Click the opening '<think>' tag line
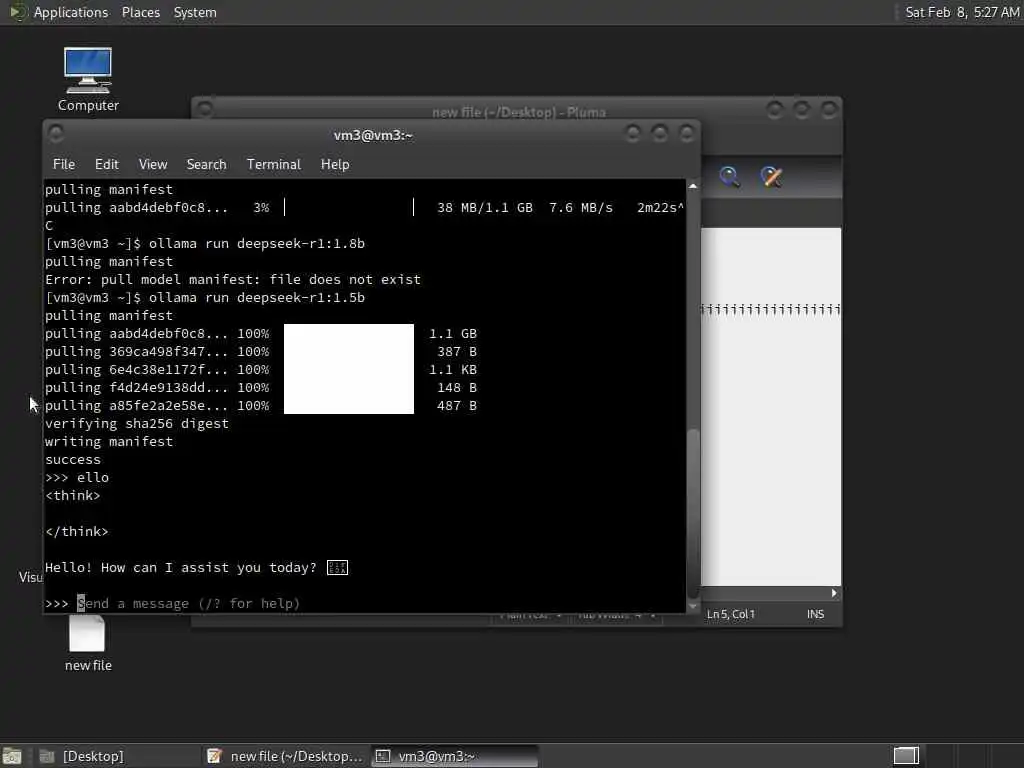 pos(72,496)
